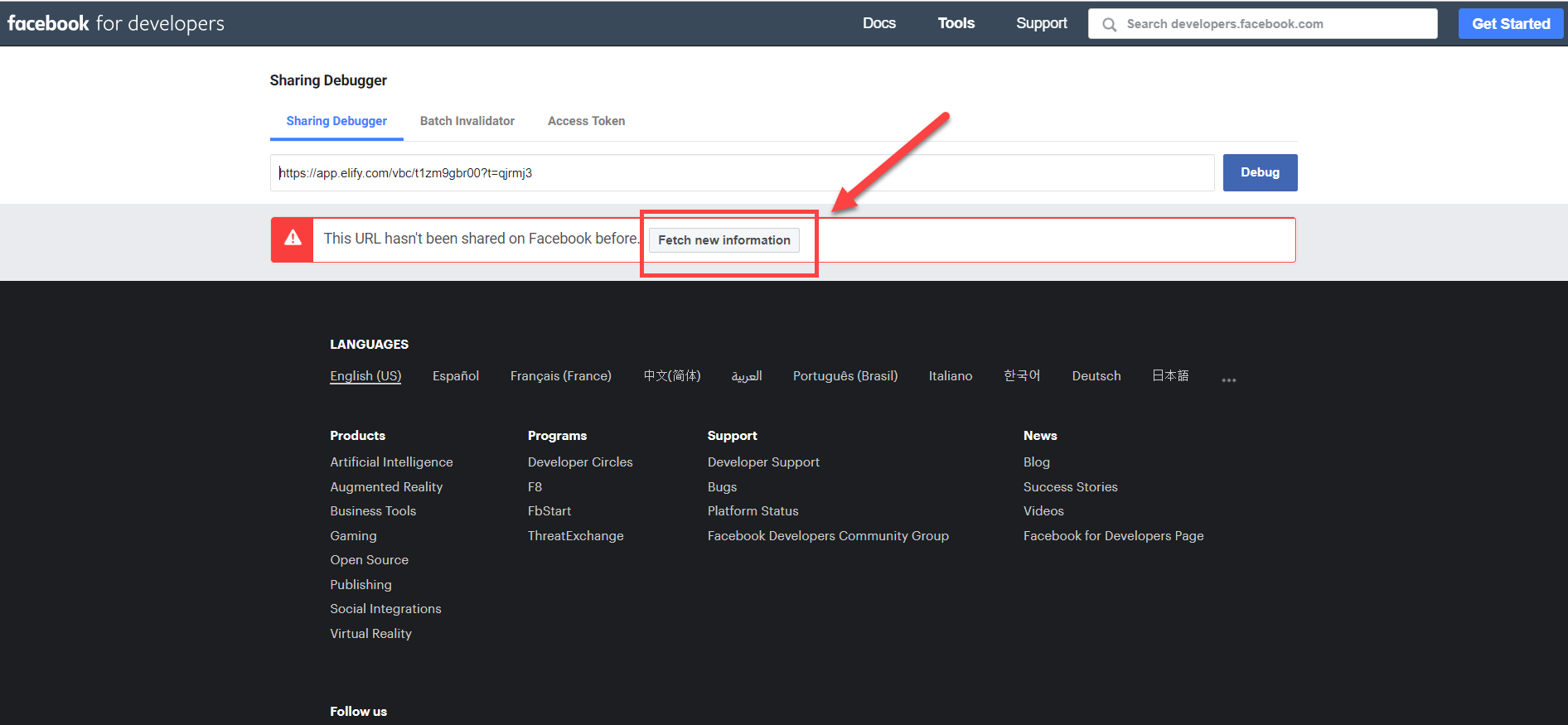Open Artificial Intelligence link
The width and height of the screenshot is (1568, 725).
tap(391, 462)
